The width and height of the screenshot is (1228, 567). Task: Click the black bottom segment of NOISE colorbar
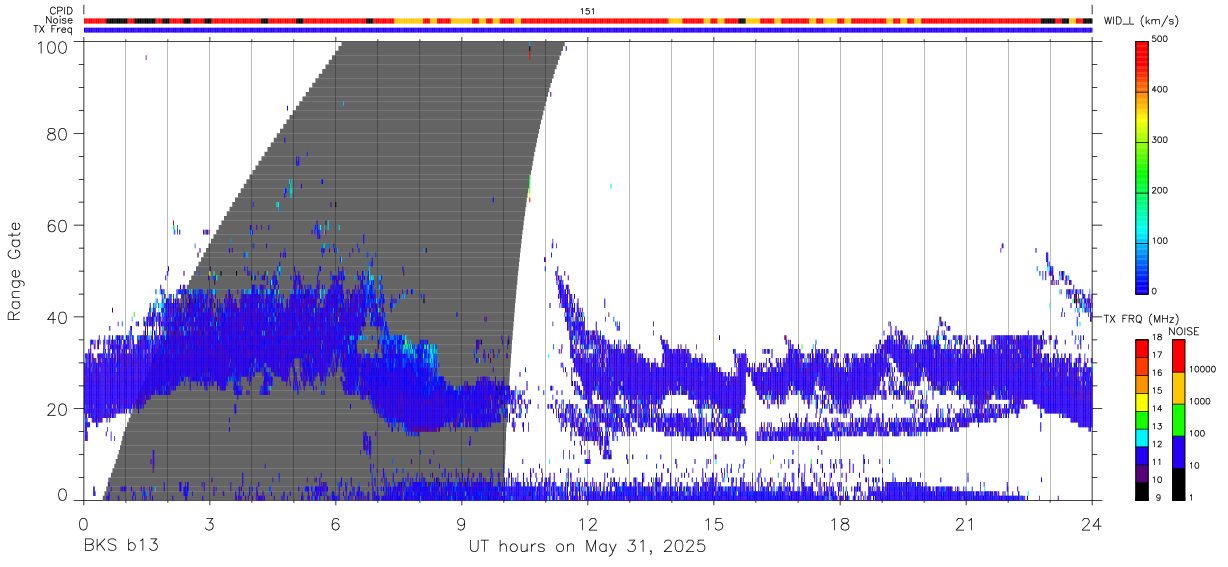click(1177, 483)
